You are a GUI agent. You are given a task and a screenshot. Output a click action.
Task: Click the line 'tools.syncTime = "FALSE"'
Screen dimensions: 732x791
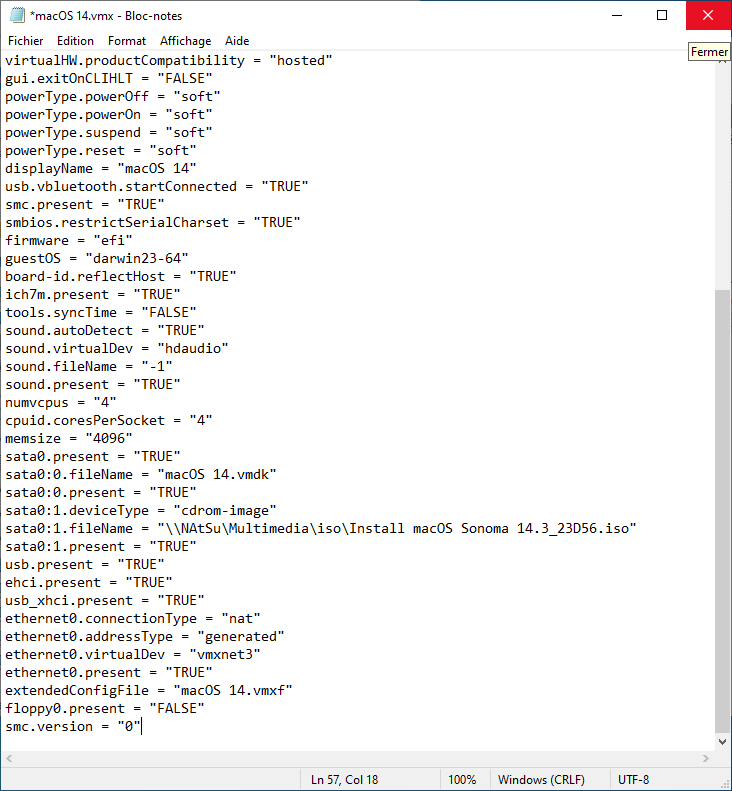pos(100,312)
